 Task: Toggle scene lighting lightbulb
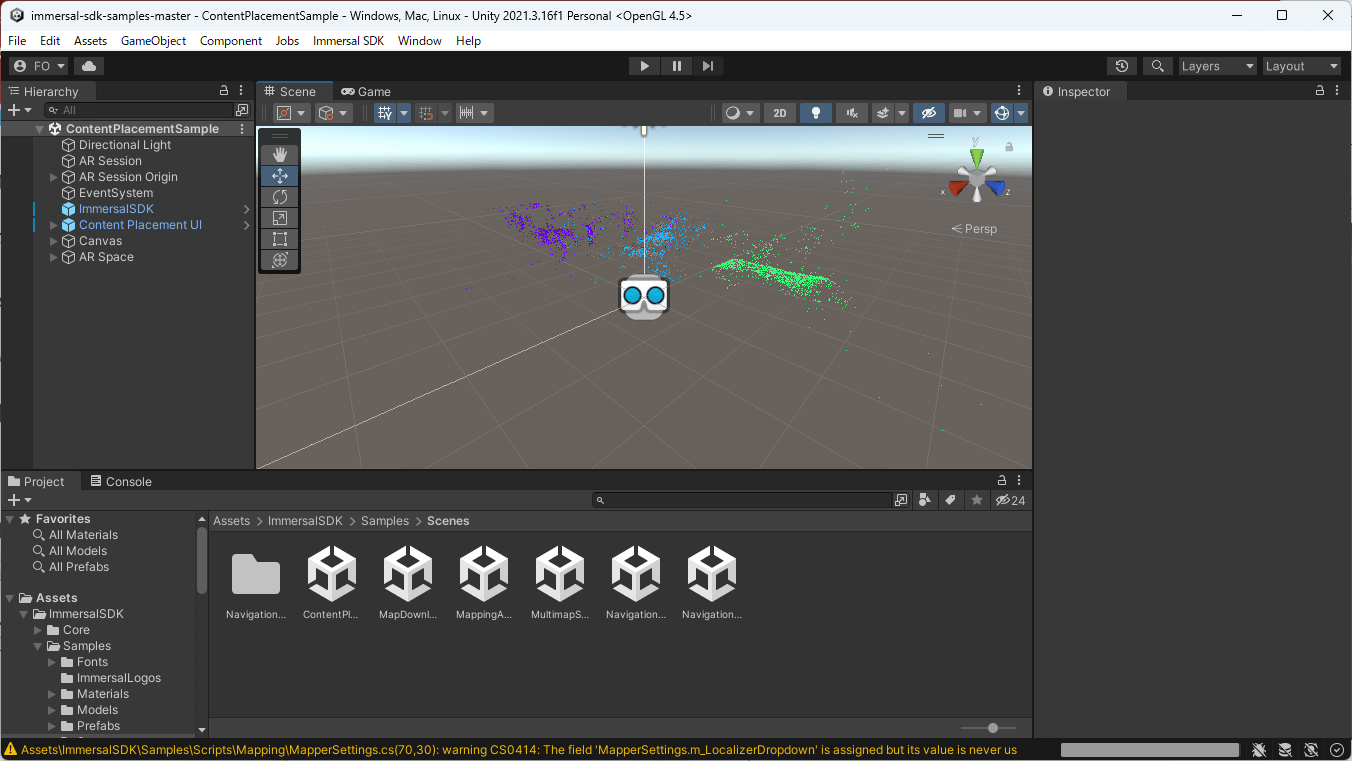click(816, 113)
